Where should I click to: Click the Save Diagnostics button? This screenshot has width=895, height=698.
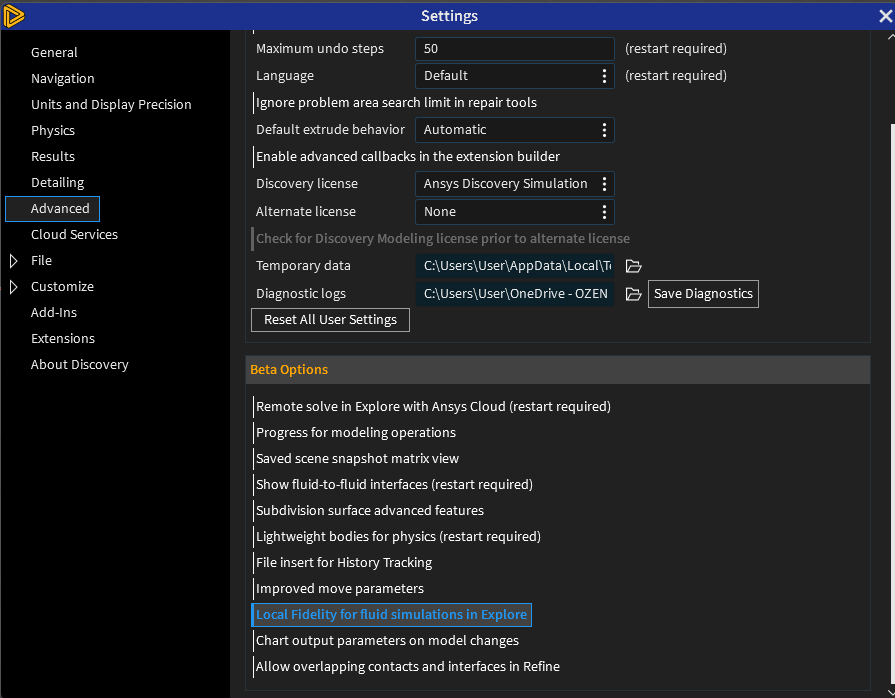(x=703, y=294)
